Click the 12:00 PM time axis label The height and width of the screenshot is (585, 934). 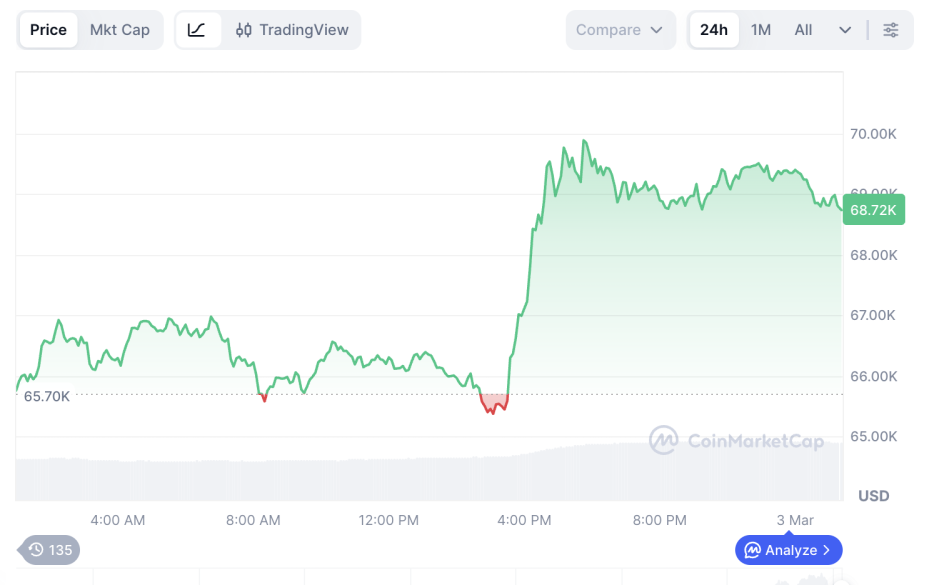pyautogui.click(x=388, y=520)
